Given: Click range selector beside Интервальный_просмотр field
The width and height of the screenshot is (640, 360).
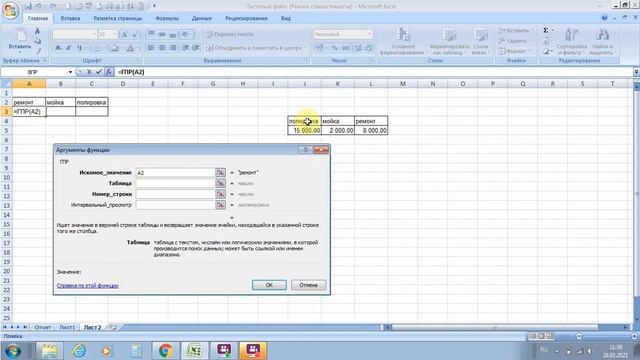Looking at the screenshot, I should (220, 205).
